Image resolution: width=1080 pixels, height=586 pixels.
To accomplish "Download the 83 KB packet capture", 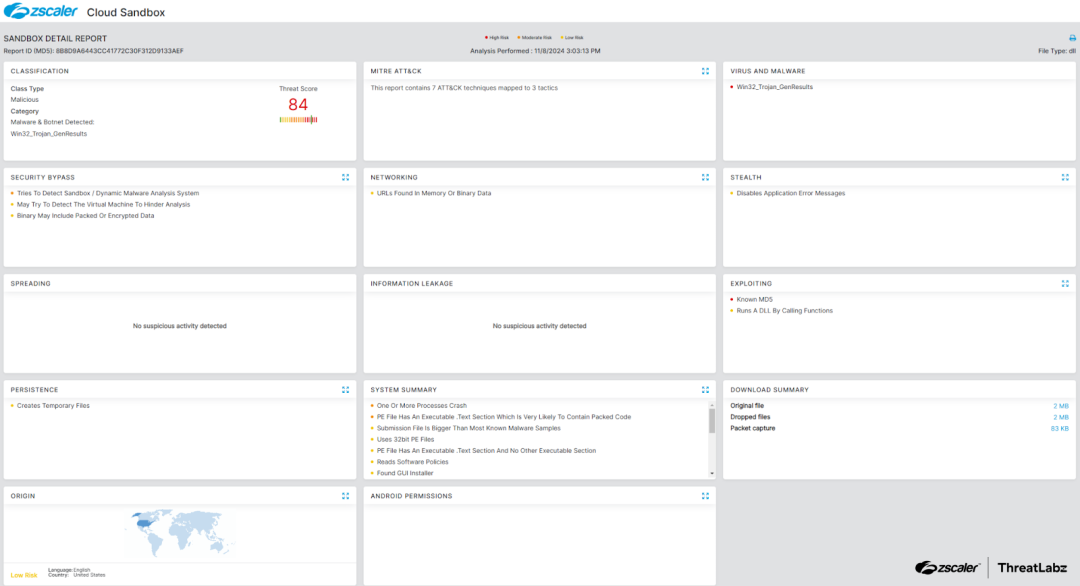I will click(x=1060, y=428).
